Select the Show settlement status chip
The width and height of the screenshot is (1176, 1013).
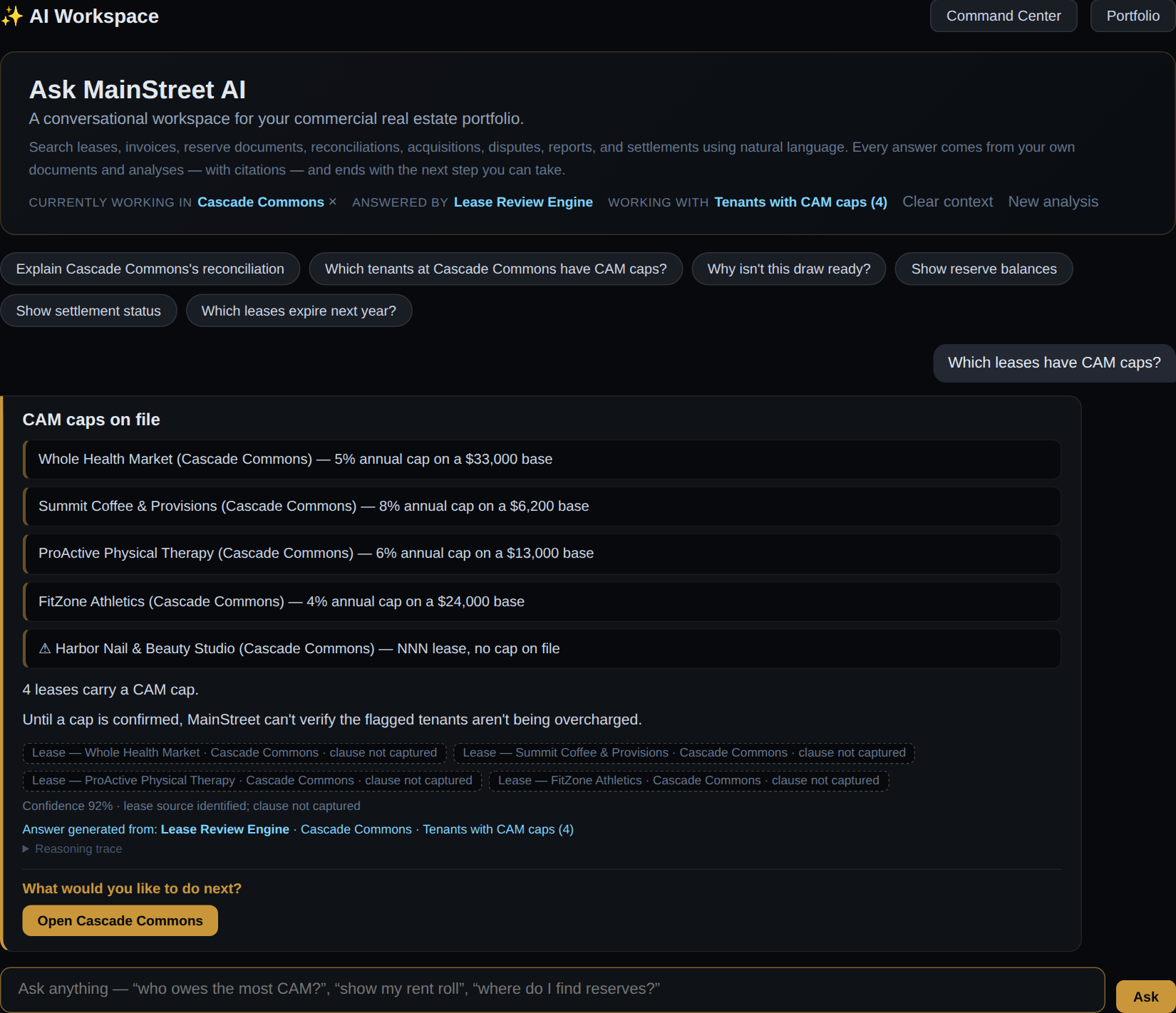click(x=88, y=311)
